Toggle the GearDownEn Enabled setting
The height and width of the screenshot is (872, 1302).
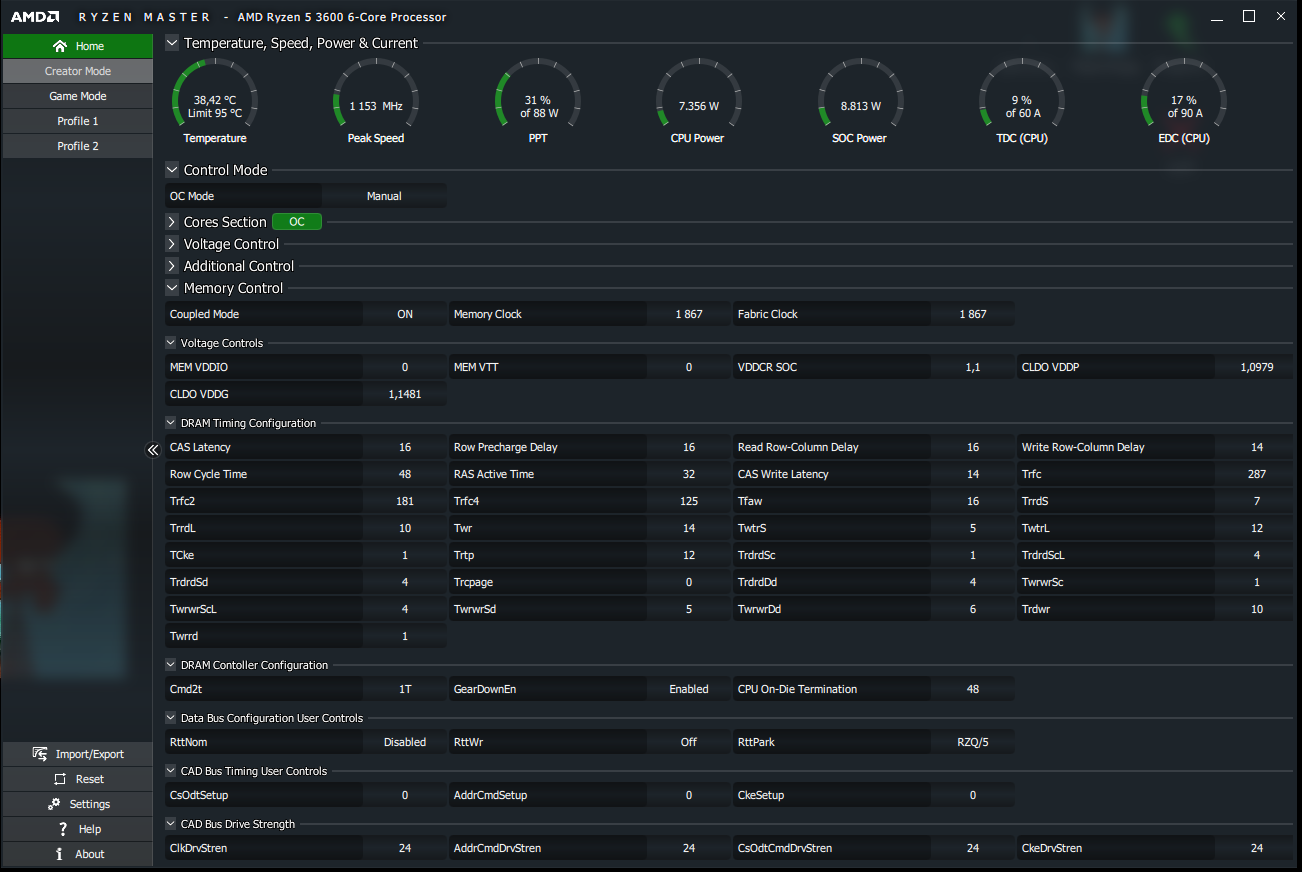point(689,689)
